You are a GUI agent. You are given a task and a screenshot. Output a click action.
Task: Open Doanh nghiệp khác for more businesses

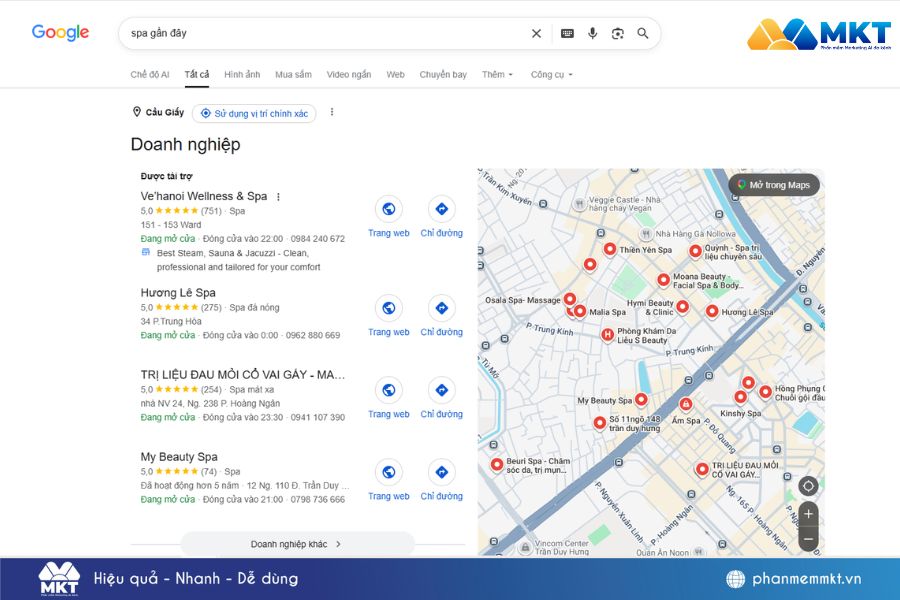point(297,544)
